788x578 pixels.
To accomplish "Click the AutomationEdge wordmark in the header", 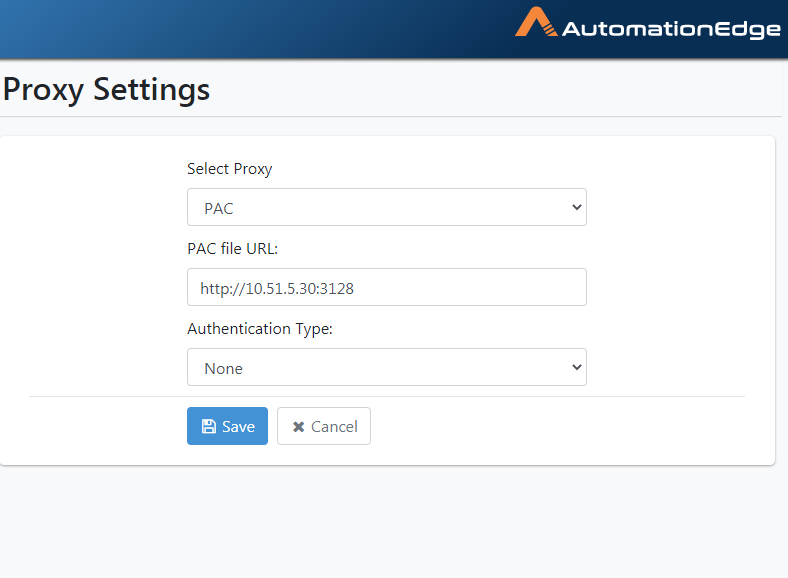I will [671, 30].
